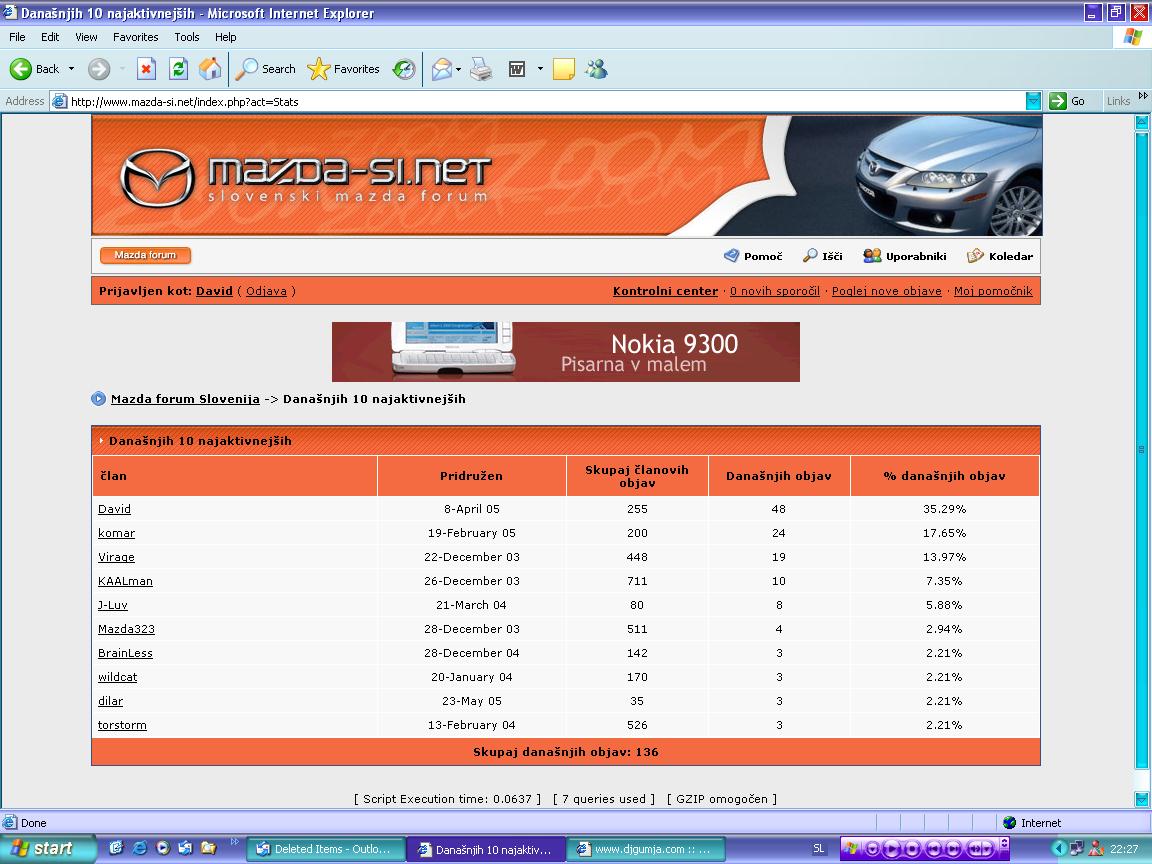Screen dimensions: 1152x864
Task: Click the Windows flag logo throbber
Action: 1132,37
